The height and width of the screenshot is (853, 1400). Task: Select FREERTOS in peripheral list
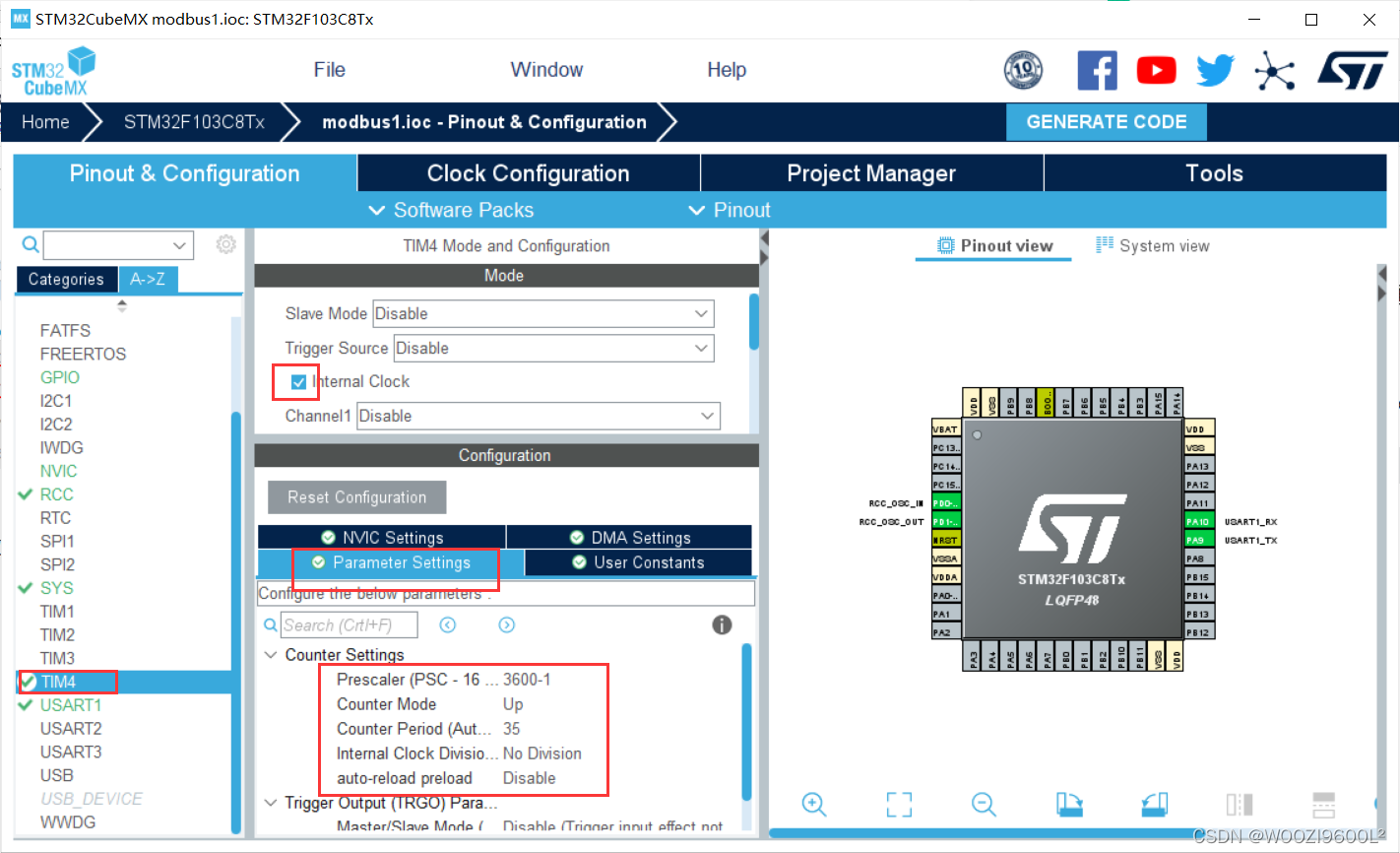click(83, 354)
